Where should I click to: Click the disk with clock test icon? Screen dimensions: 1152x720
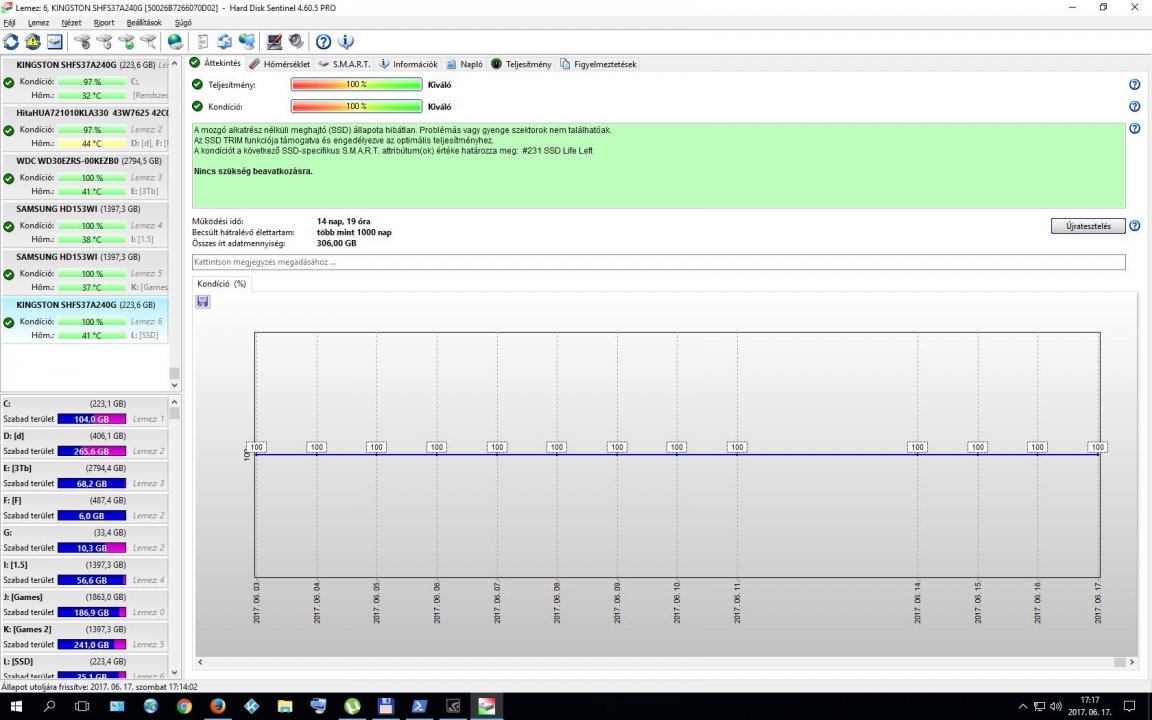coord(104,42)
